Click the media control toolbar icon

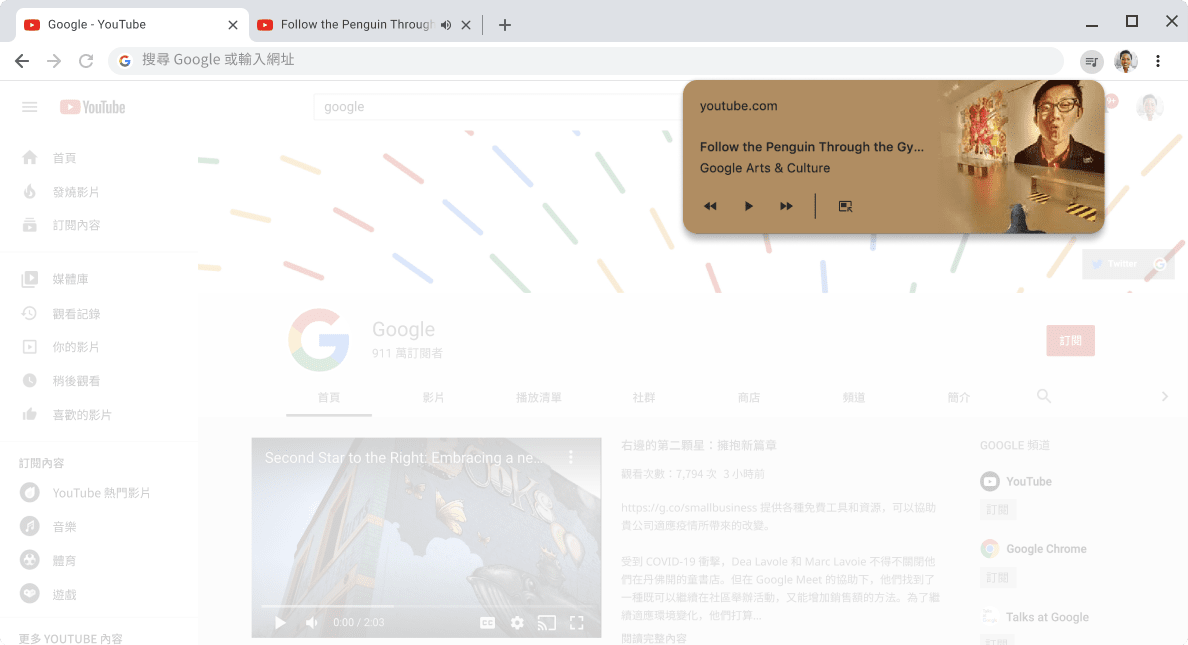coord(1092,61)
